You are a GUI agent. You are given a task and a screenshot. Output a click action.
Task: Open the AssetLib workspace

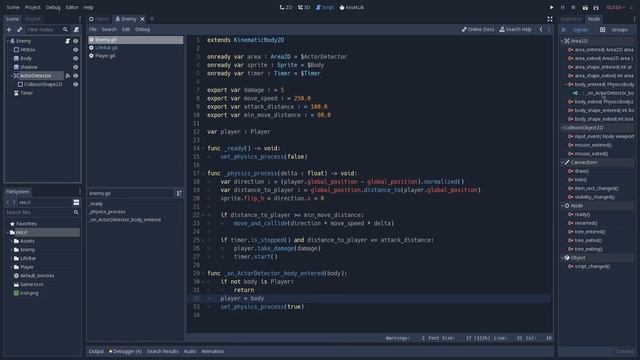coord(351,7)
